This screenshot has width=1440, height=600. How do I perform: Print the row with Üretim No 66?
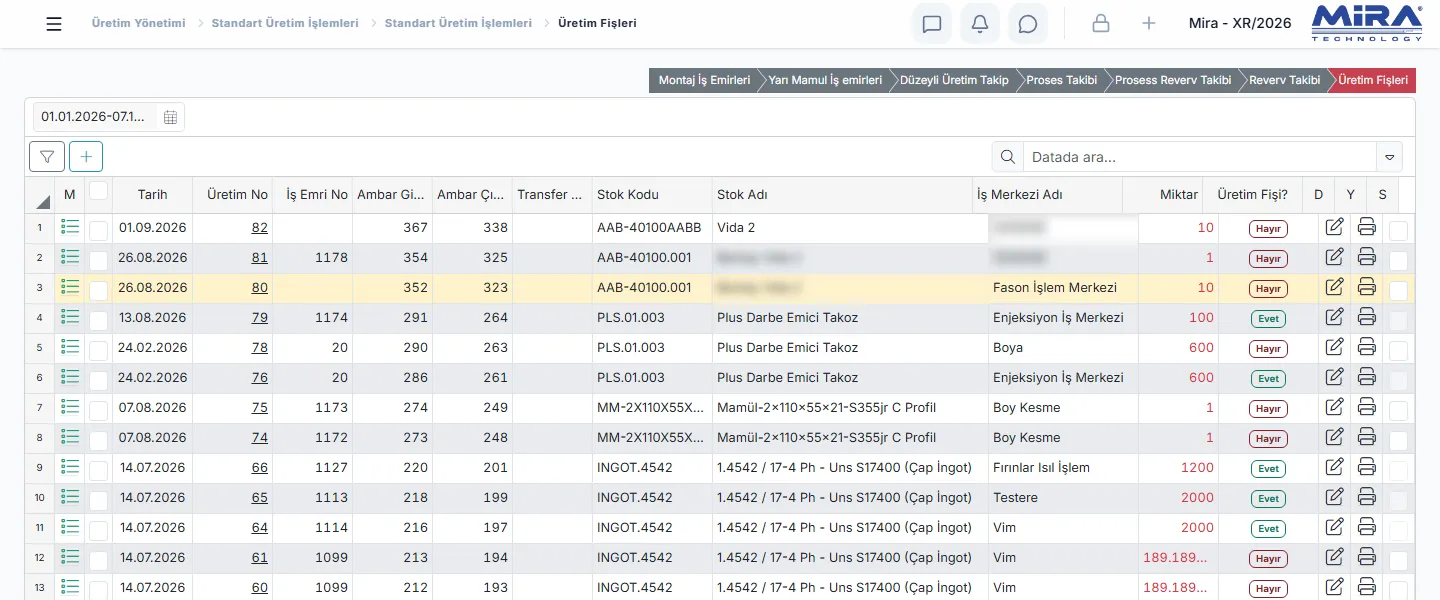[1367, 467]
